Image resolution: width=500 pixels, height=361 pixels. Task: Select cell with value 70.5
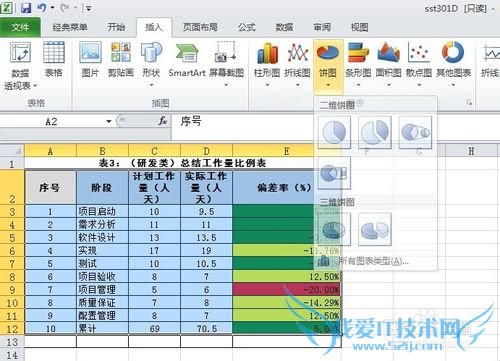pyautogui.click(x=206, y=329)
